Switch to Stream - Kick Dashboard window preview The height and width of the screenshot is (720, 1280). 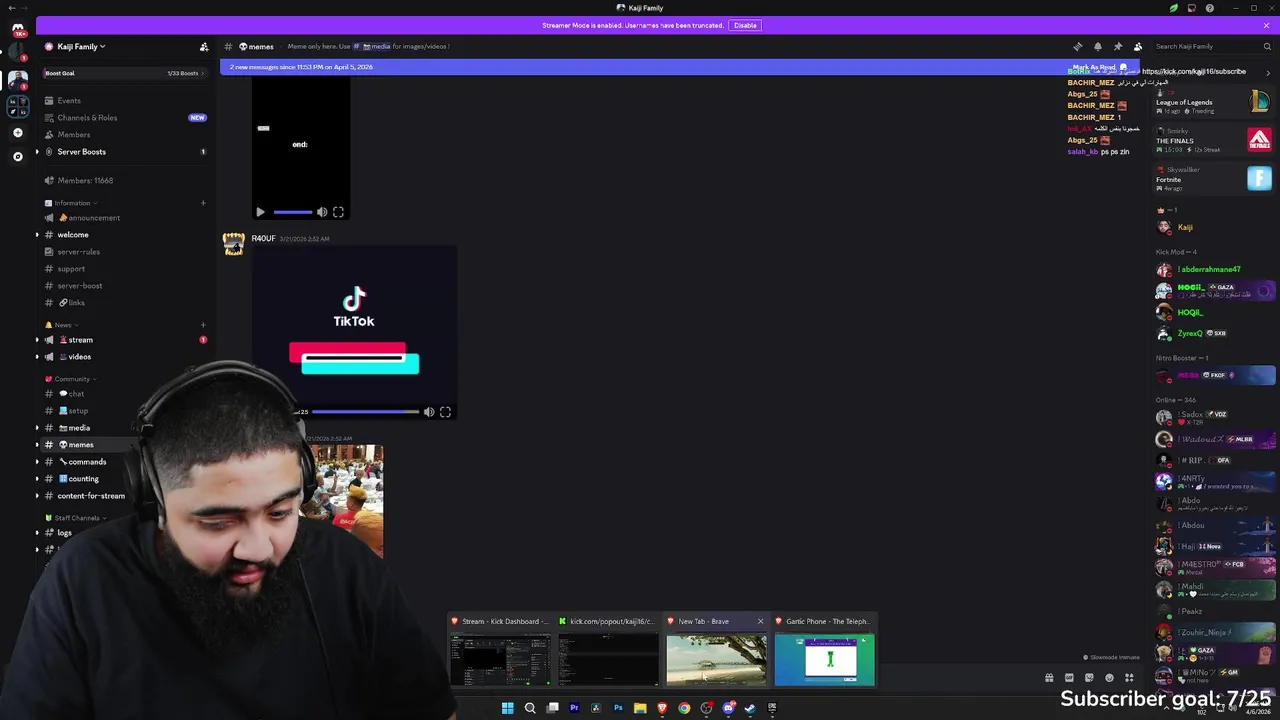pyautogui.click(x=499, y=650)
